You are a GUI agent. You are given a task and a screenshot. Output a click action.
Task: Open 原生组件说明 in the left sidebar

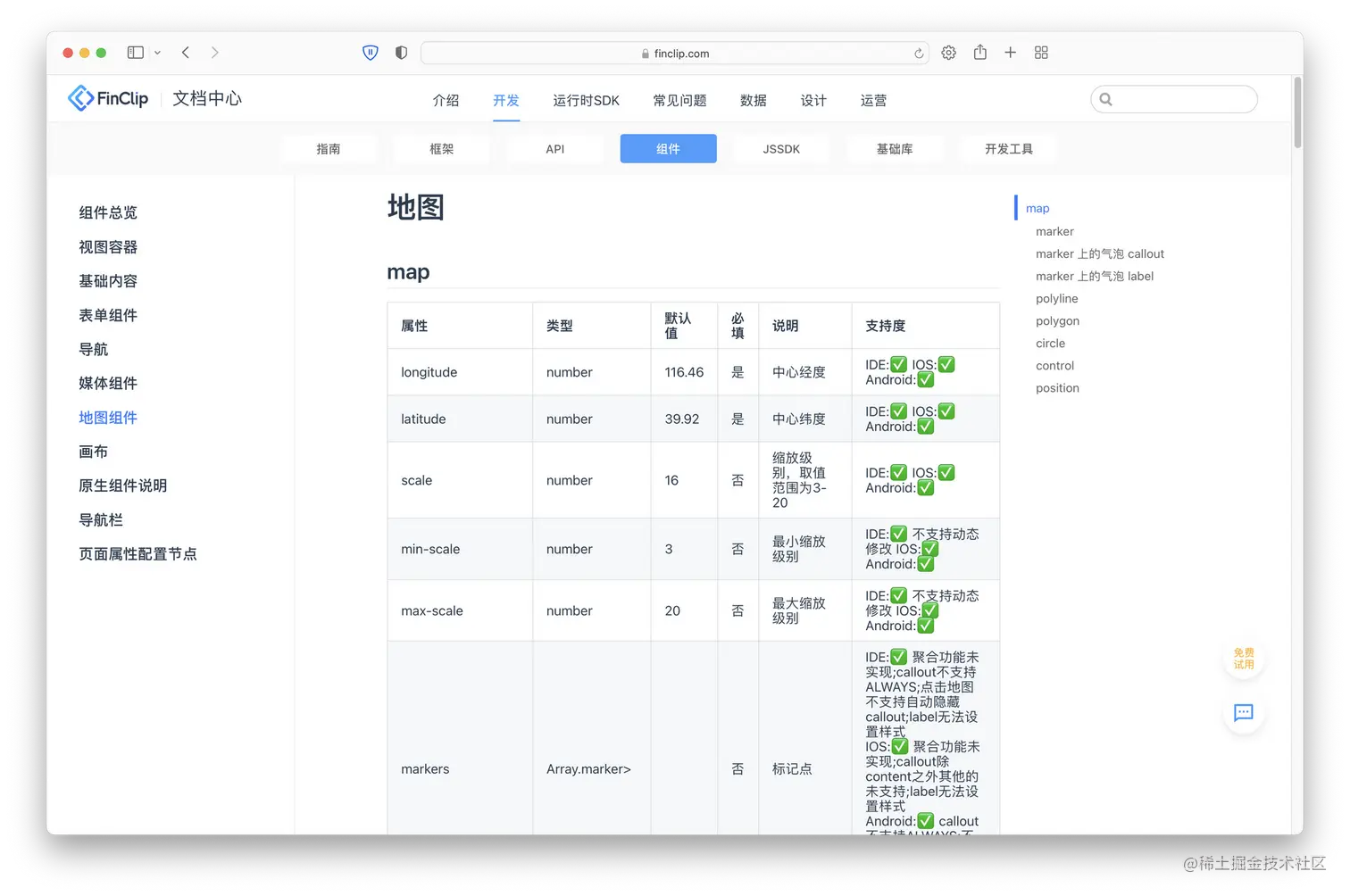[x=123, y=485]
